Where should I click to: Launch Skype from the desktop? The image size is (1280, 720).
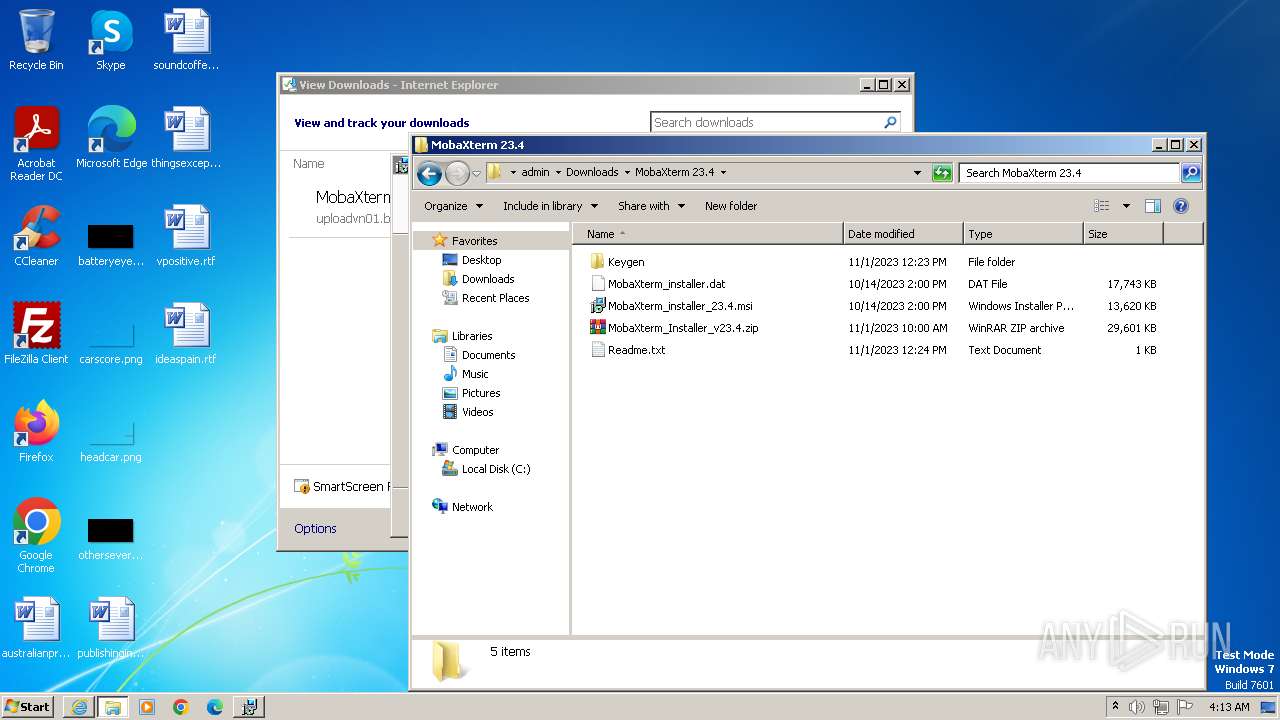[x=110, y=40]
